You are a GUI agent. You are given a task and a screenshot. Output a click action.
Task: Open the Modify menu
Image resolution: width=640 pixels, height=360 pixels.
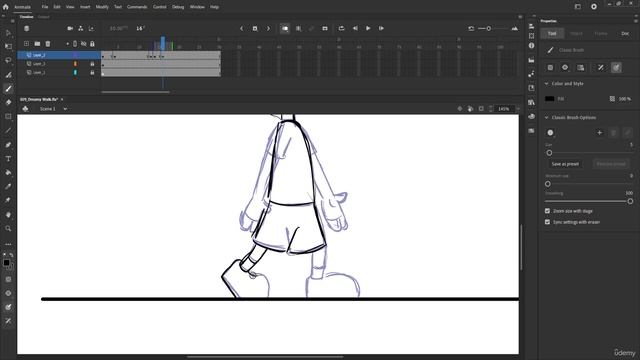pyautogui.click(x=102, y=7)
